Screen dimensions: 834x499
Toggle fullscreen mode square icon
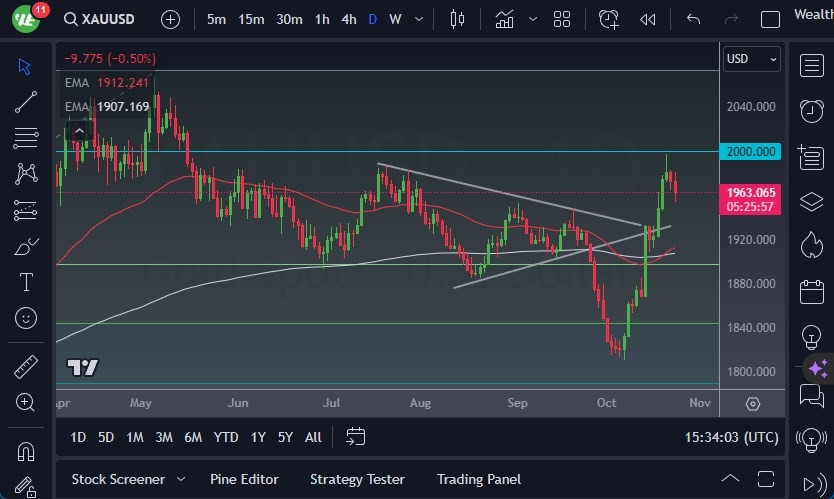tap(770, 19)
